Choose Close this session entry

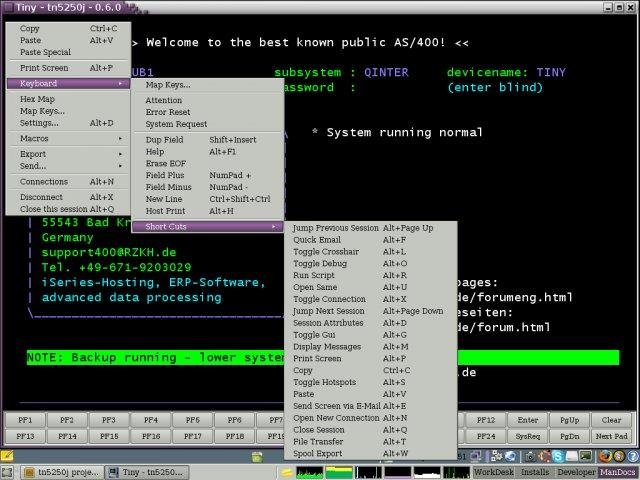[68, 209]
